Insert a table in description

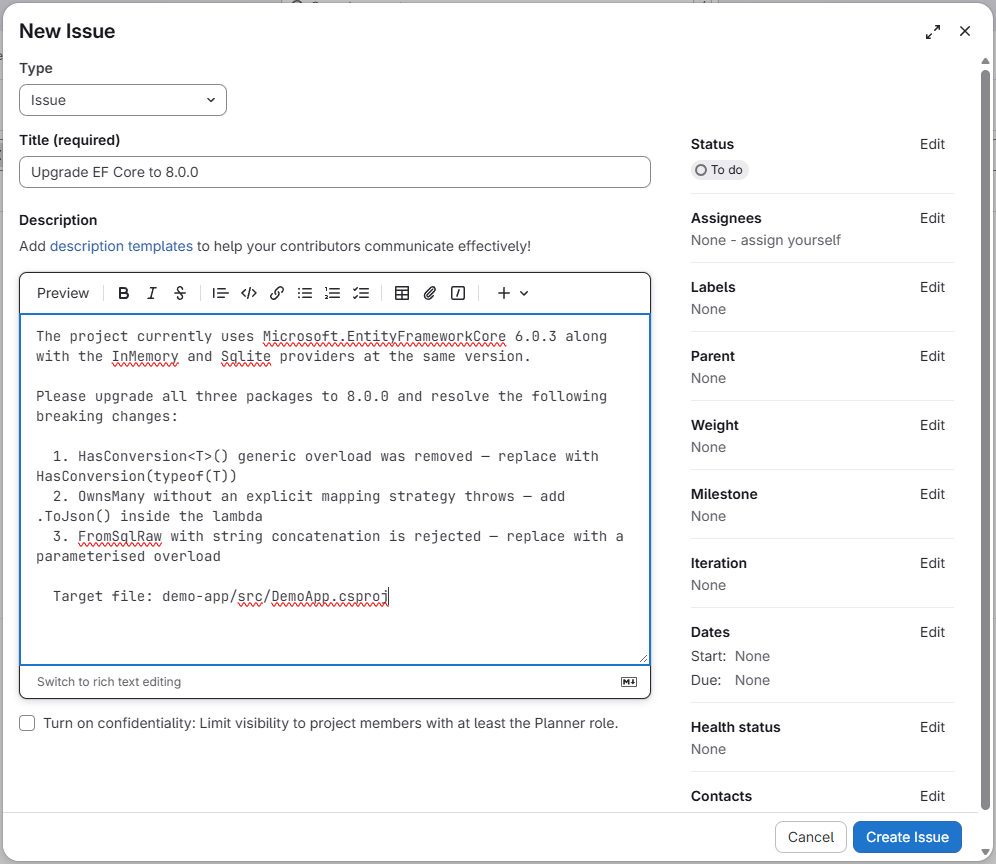(x=401, y=293)
